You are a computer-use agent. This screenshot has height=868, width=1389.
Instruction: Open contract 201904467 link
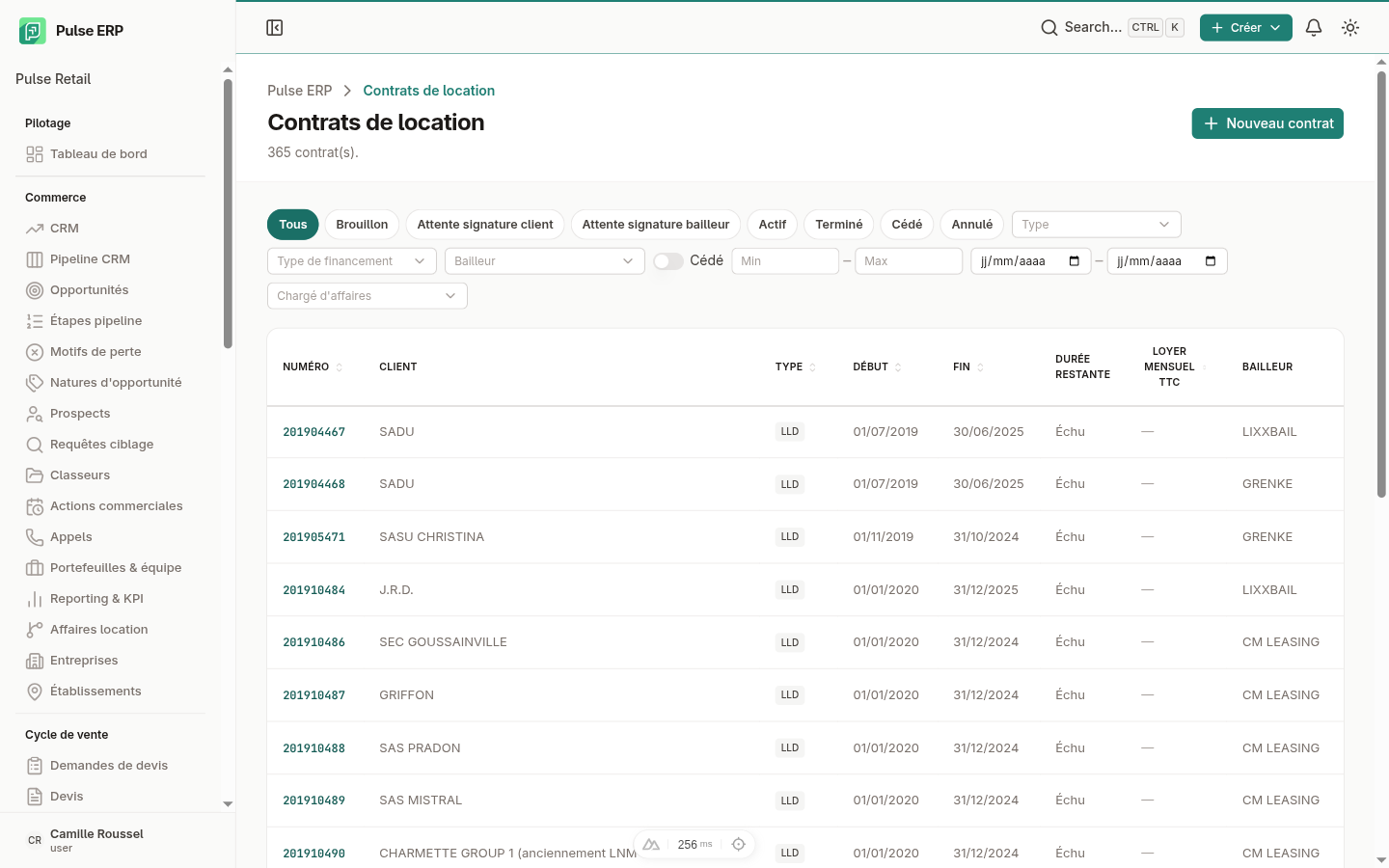313,432
